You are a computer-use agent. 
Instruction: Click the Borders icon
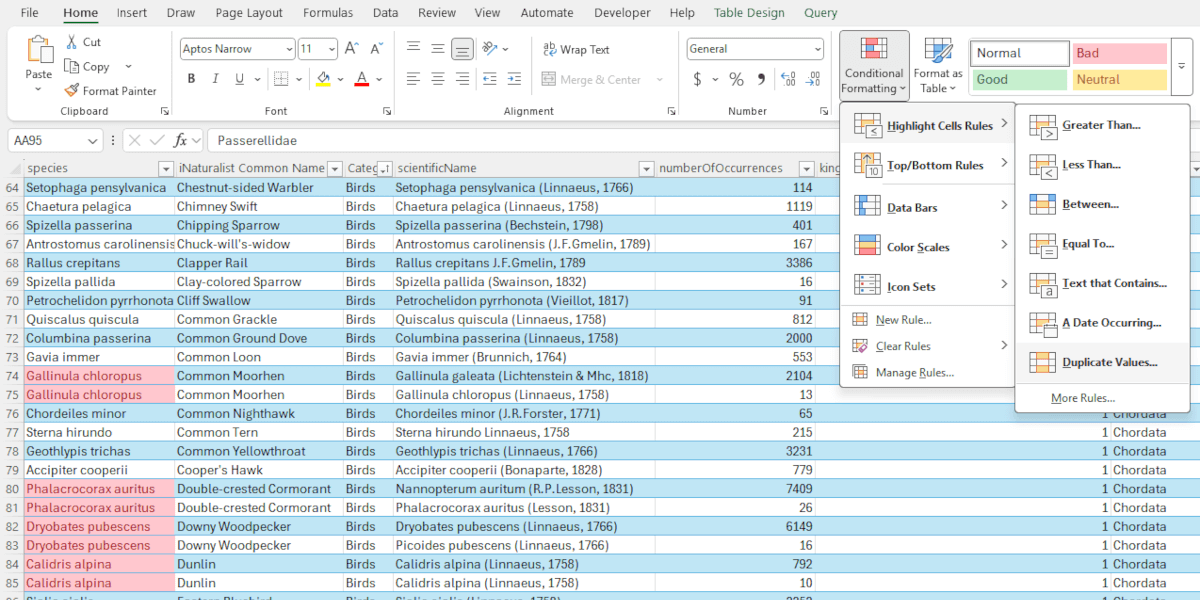tap(281, 79)
